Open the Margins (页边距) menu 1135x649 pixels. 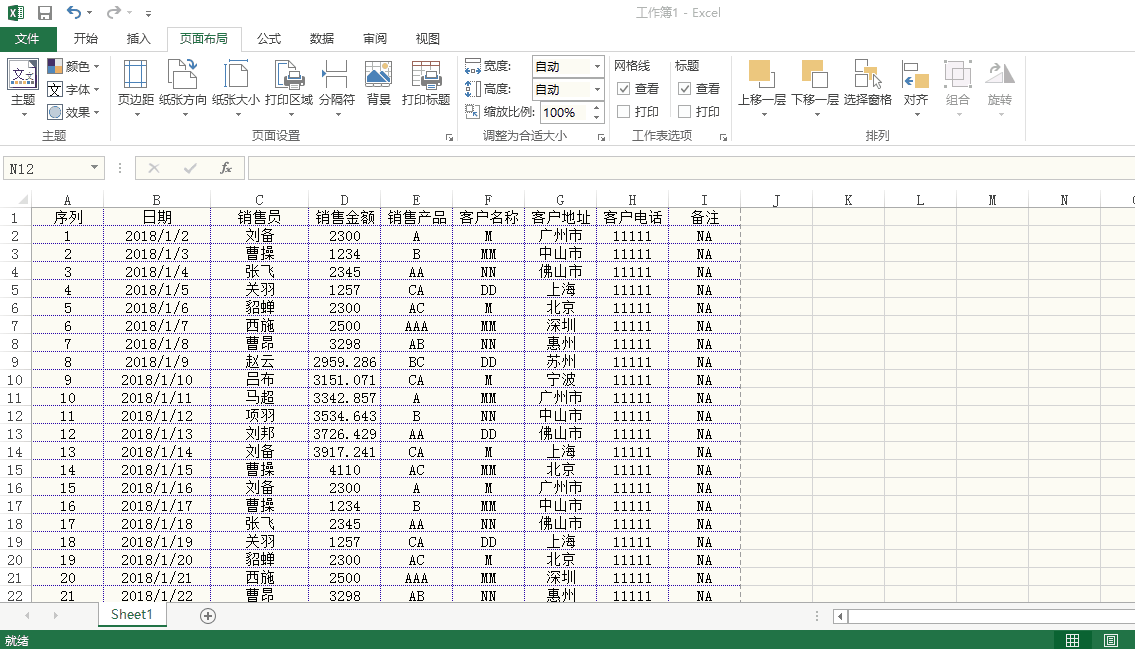[135, 88]
